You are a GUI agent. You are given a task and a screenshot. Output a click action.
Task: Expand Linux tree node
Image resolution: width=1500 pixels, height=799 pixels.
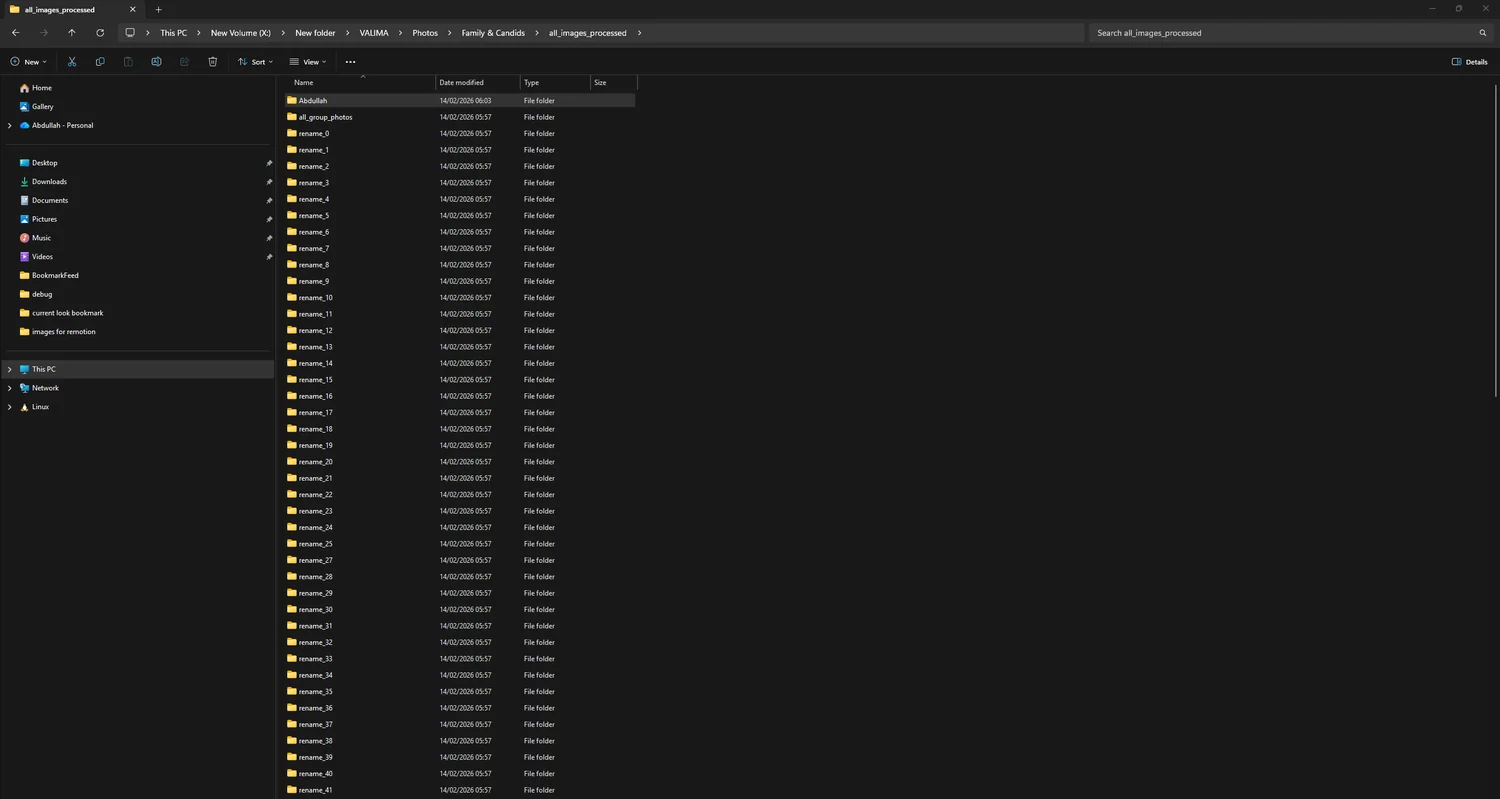point(10,407)
